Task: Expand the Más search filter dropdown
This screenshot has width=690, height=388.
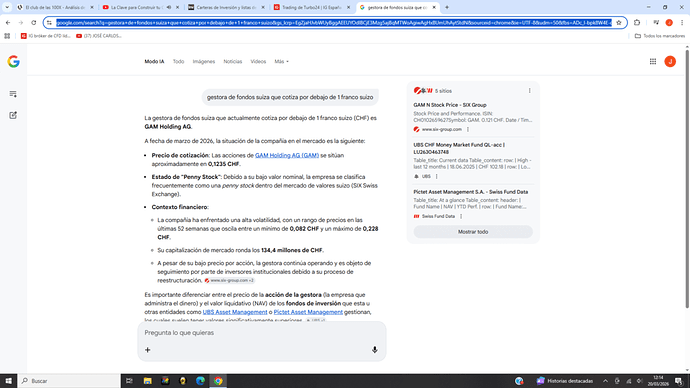Action: [x=282, y=62]
